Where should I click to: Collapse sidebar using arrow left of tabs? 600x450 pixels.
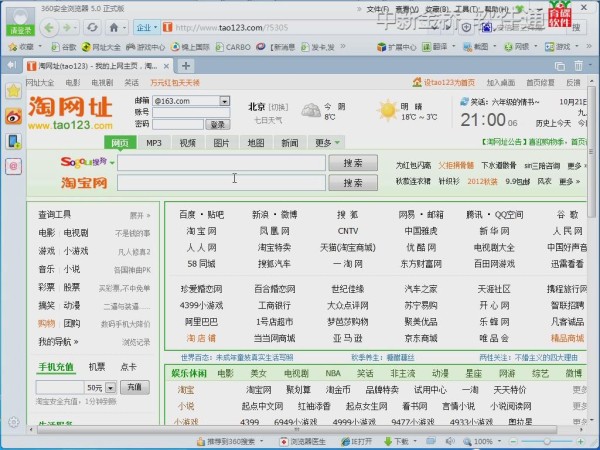pos(11,65)
